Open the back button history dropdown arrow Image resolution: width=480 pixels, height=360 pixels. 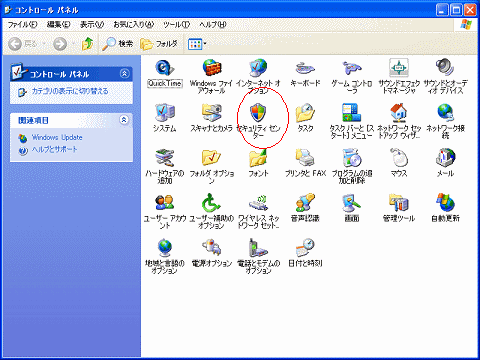(44, 44)
